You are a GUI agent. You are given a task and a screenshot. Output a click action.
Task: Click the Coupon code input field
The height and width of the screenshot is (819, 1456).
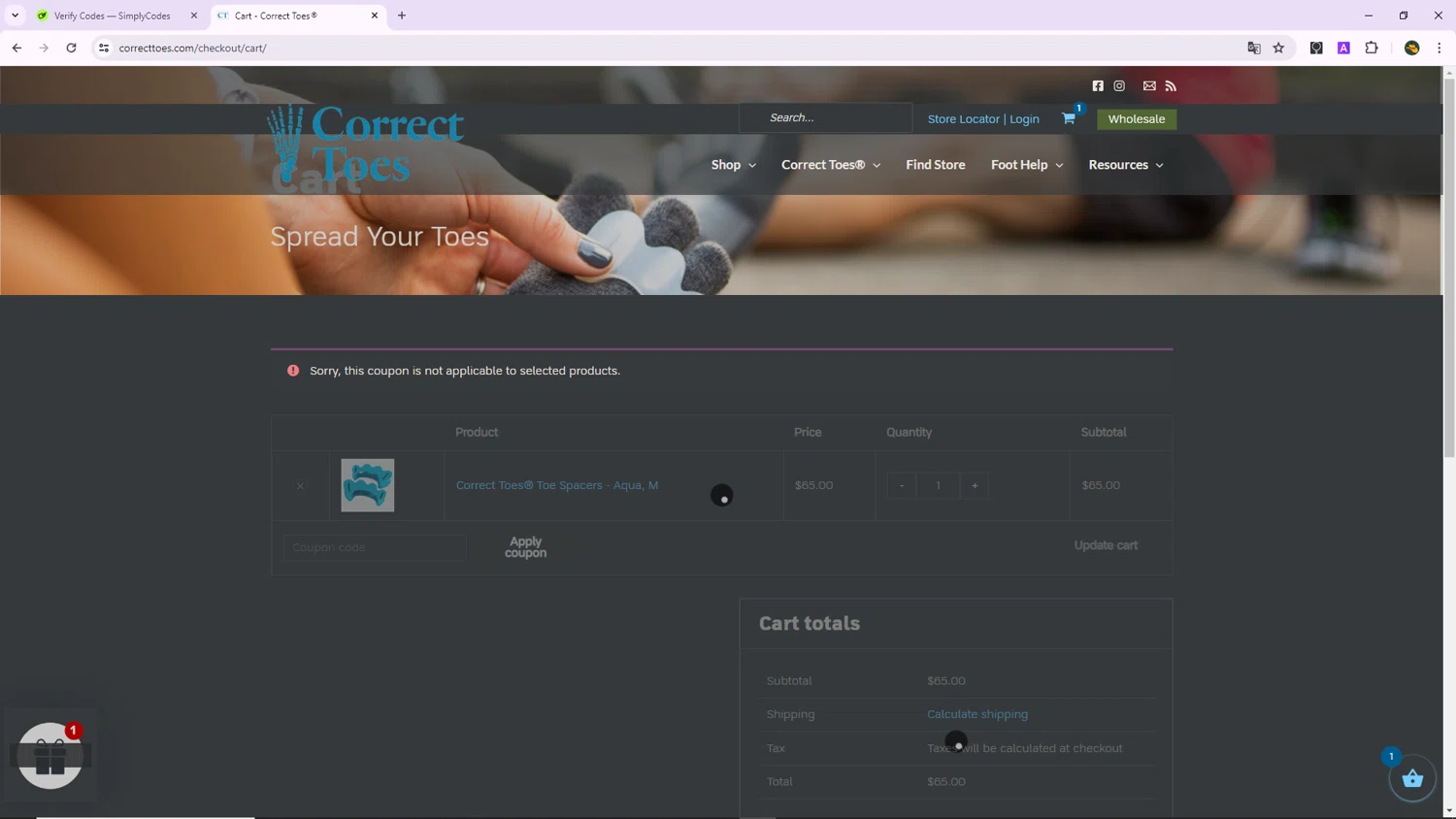[x=375, y=547]
